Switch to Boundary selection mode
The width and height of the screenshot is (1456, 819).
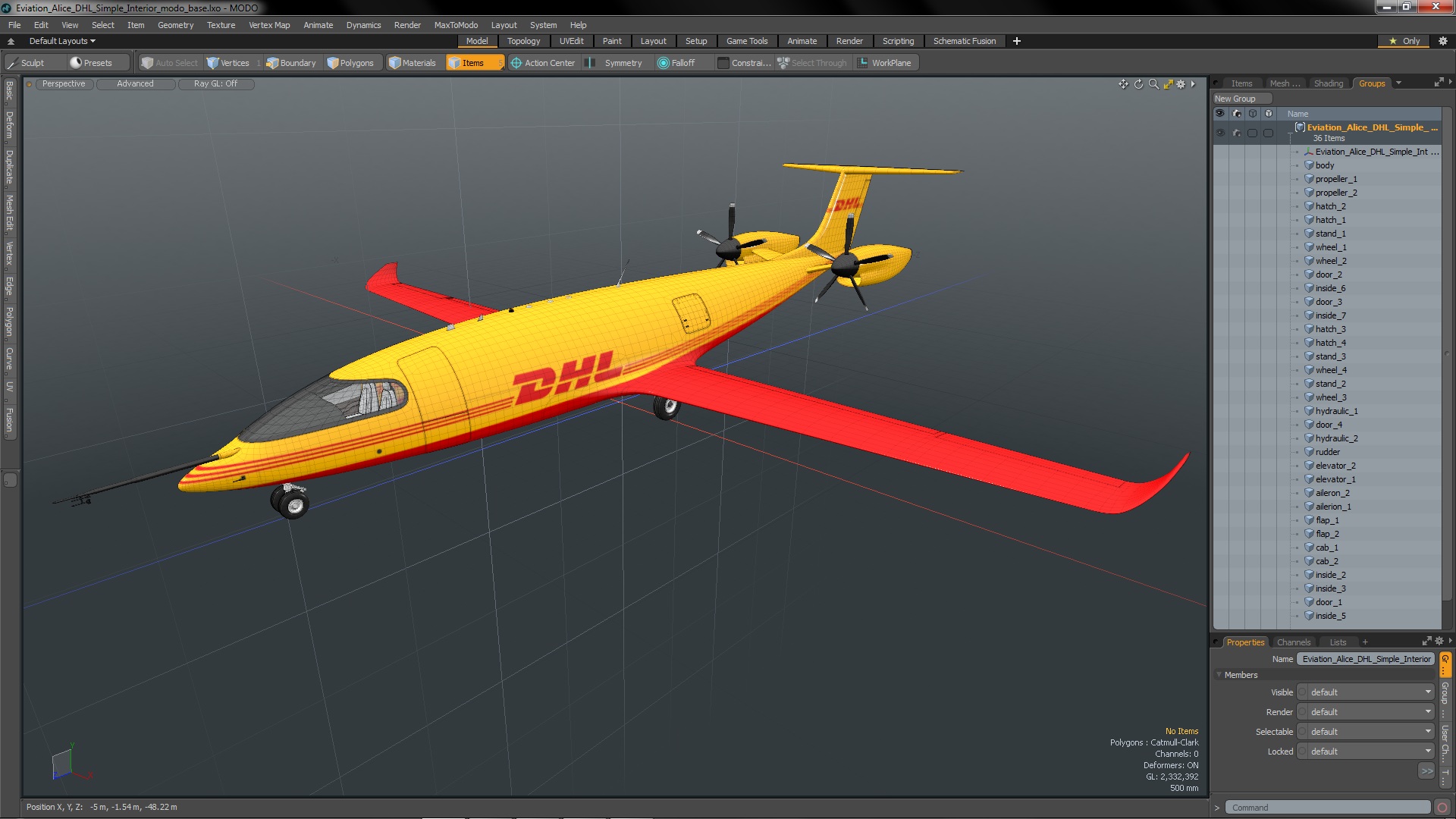(291, 63)
